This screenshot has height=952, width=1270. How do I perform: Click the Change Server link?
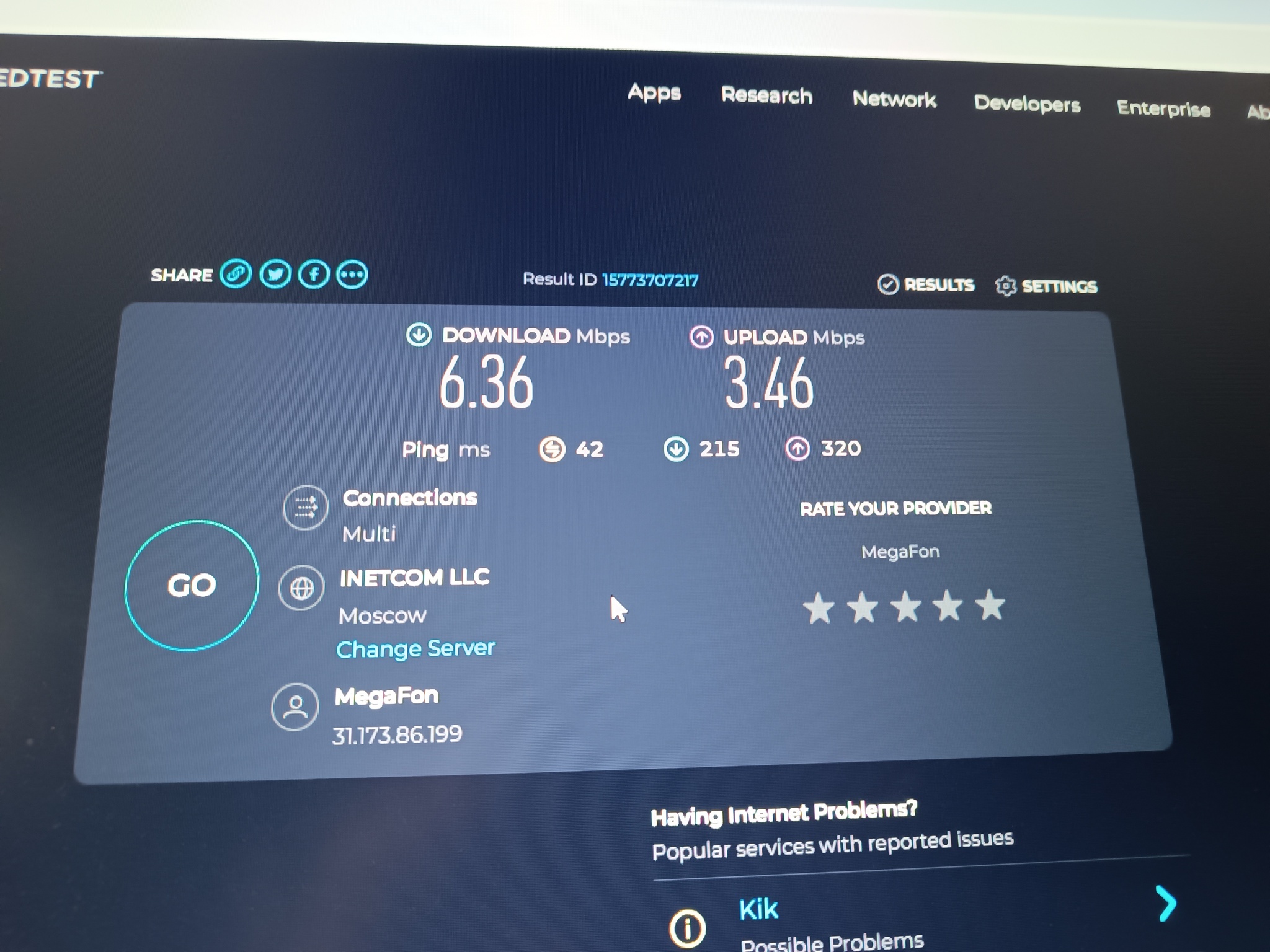[x=415, y=648]
